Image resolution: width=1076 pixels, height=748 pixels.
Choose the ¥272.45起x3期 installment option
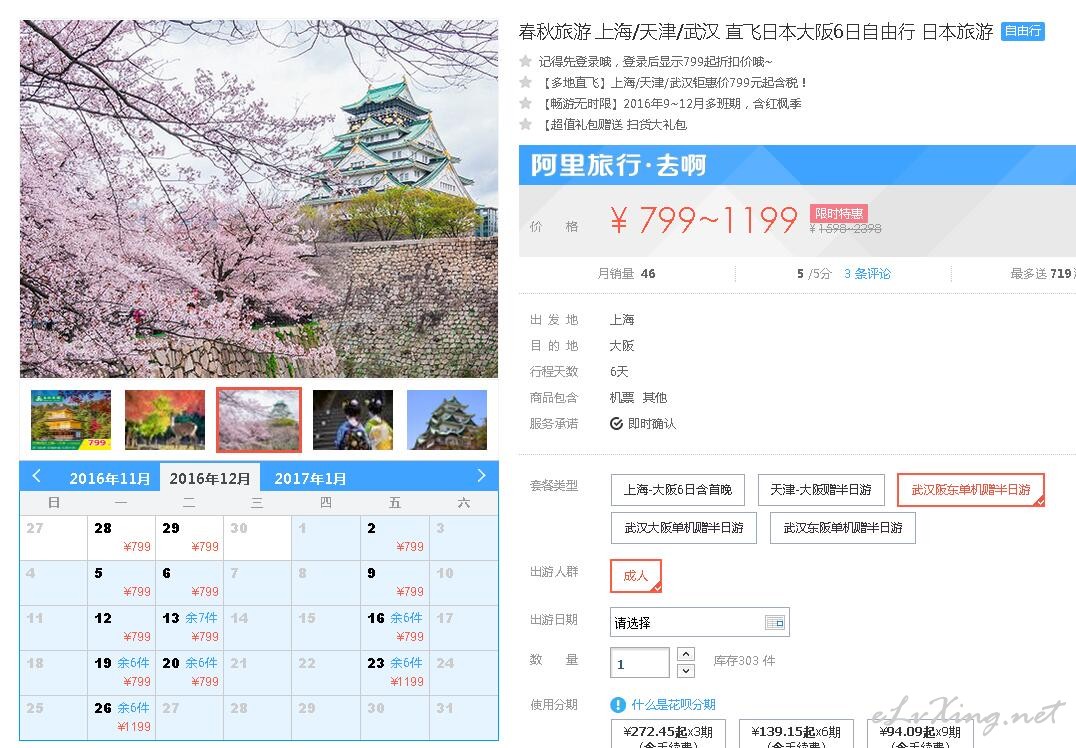point(668,734)
